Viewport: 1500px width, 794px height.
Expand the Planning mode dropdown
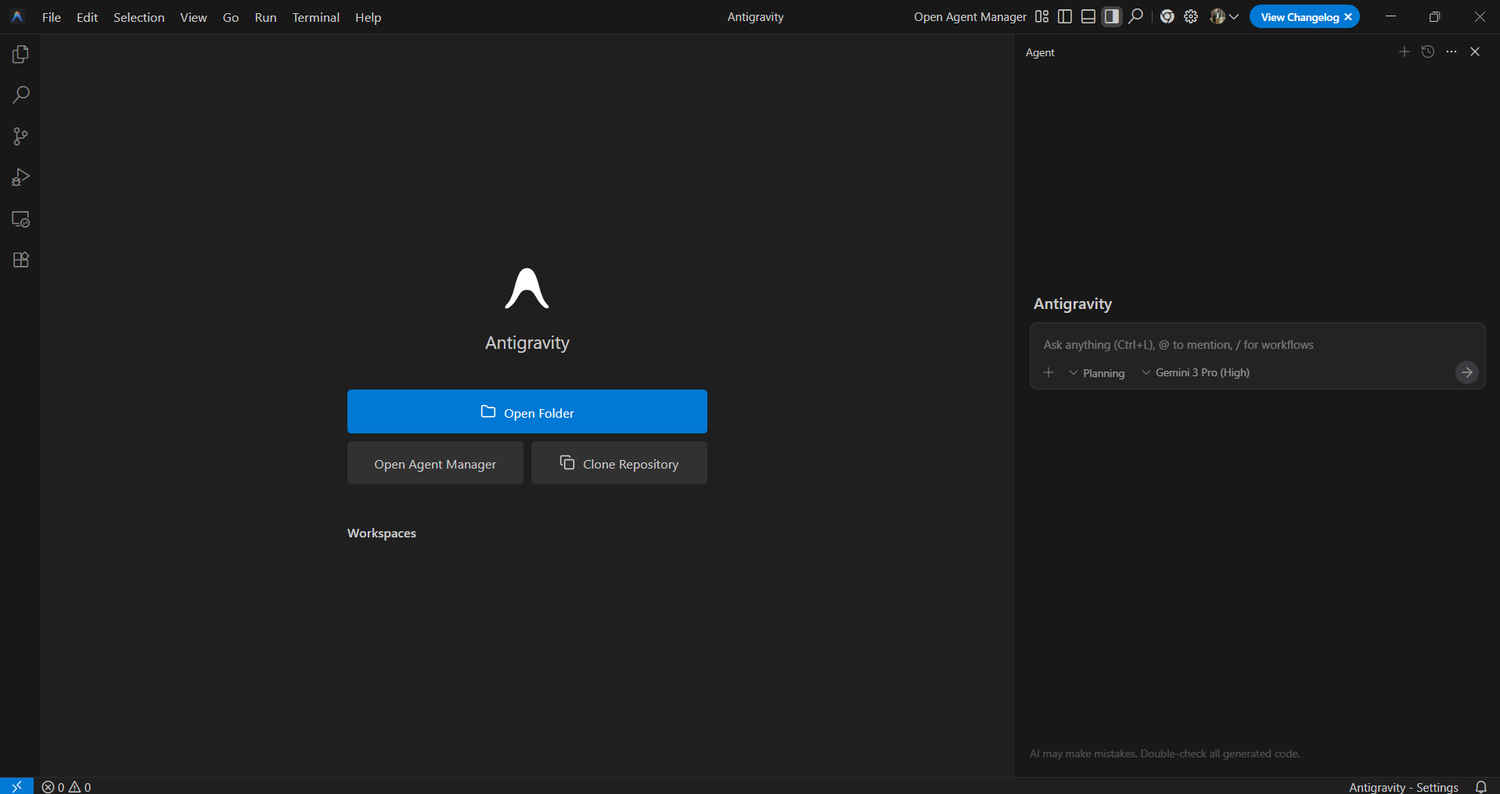point(1096,373)
